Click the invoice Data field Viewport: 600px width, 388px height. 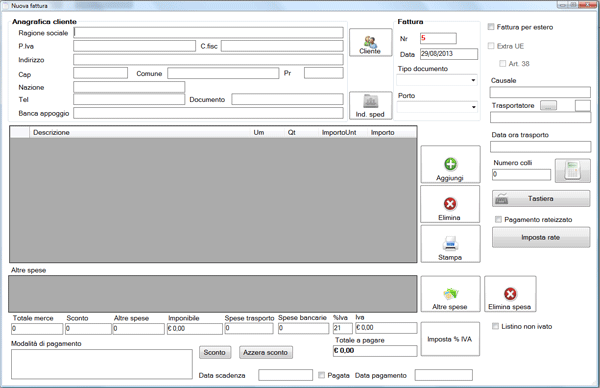point(449,54)
